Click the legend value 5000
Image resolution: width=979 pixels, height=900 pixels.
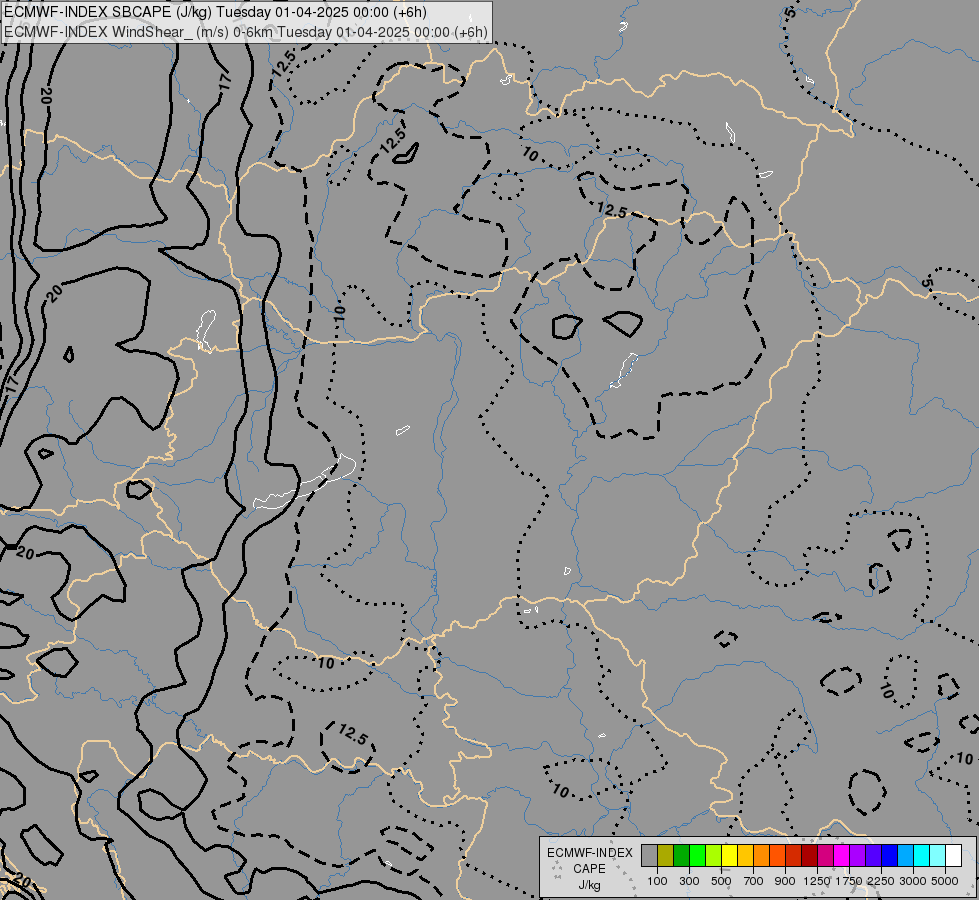tap(944, 881)
